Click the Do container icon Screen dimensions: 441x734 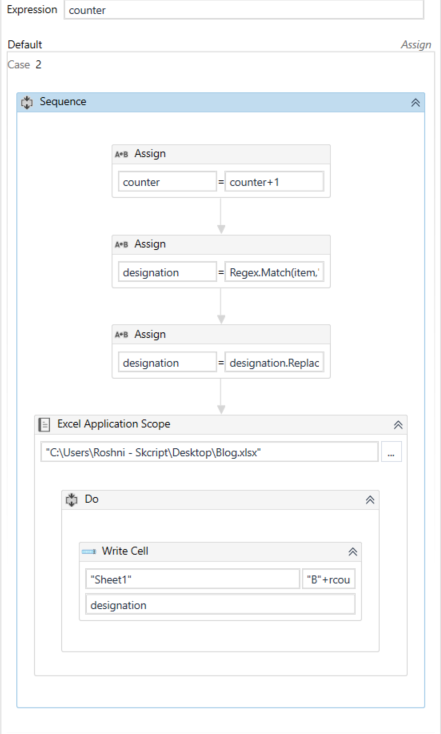[71, 499]
